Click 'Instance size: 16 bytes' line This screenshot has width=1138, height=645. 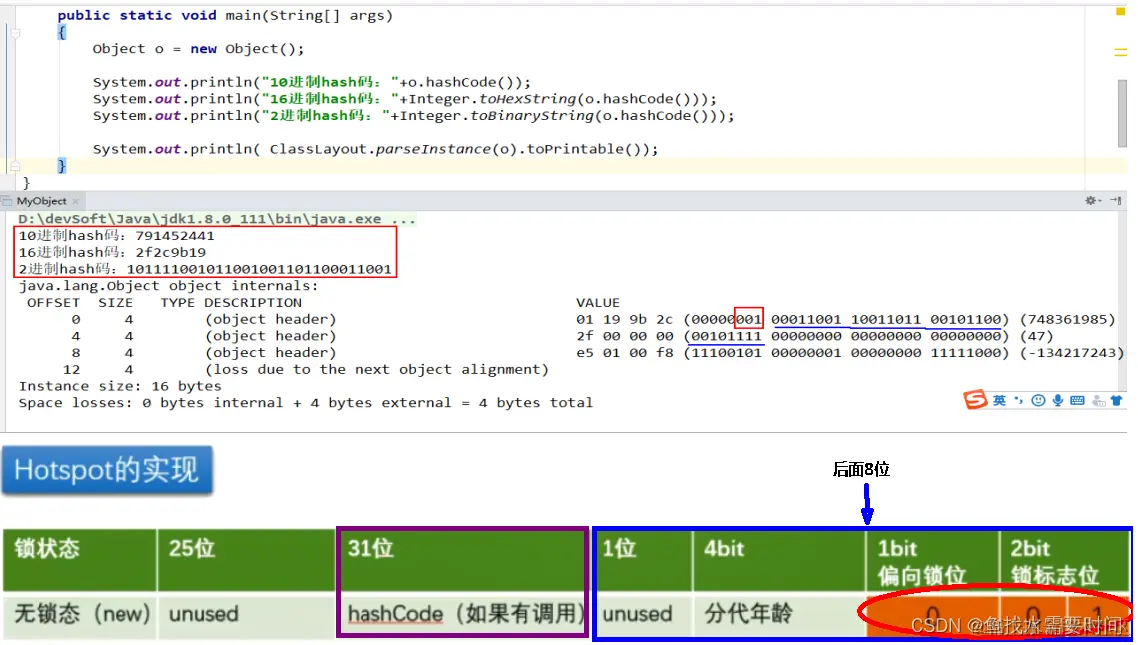click(120, 385)
